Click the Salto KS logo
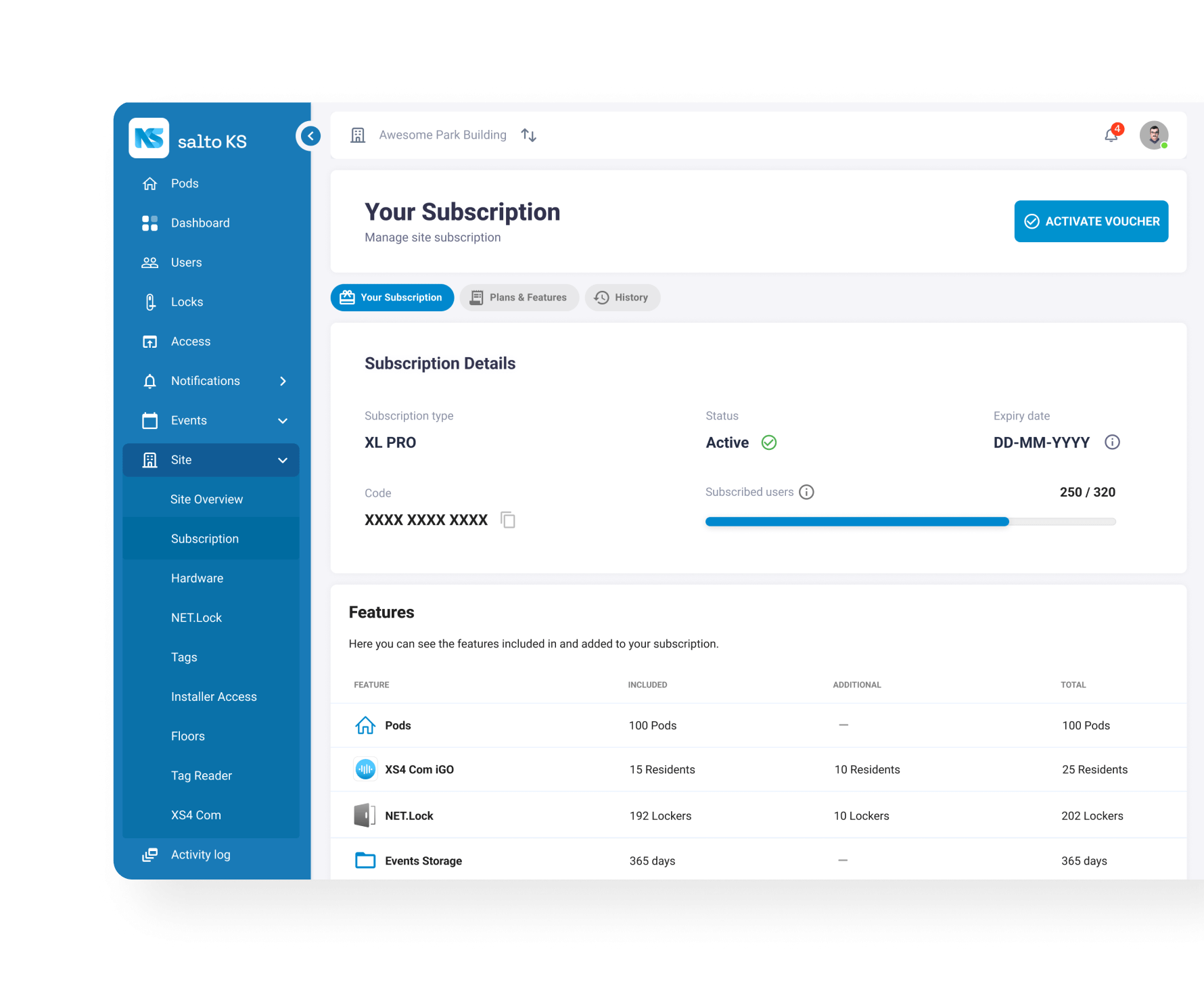Image resolution: width=1204 pixels, height=981 pixels. point(149,139)
